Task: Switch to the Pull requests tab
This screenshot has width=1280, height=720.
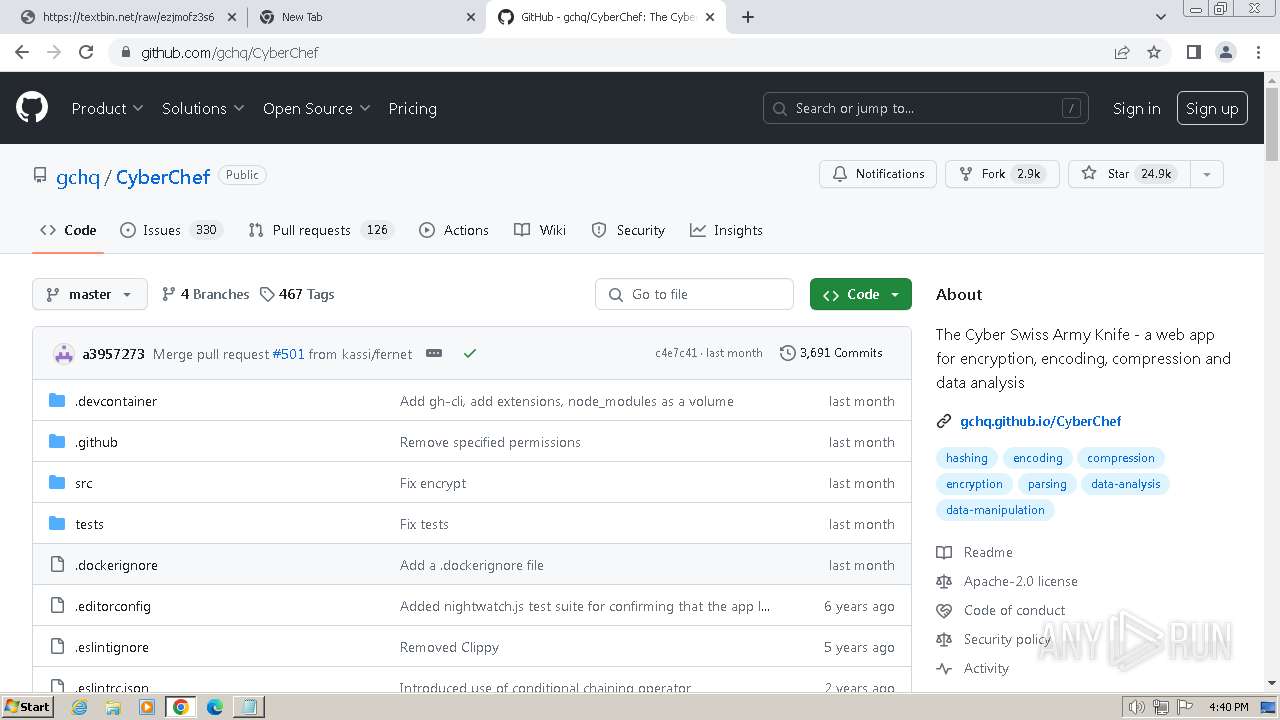Action: (321, 230)
